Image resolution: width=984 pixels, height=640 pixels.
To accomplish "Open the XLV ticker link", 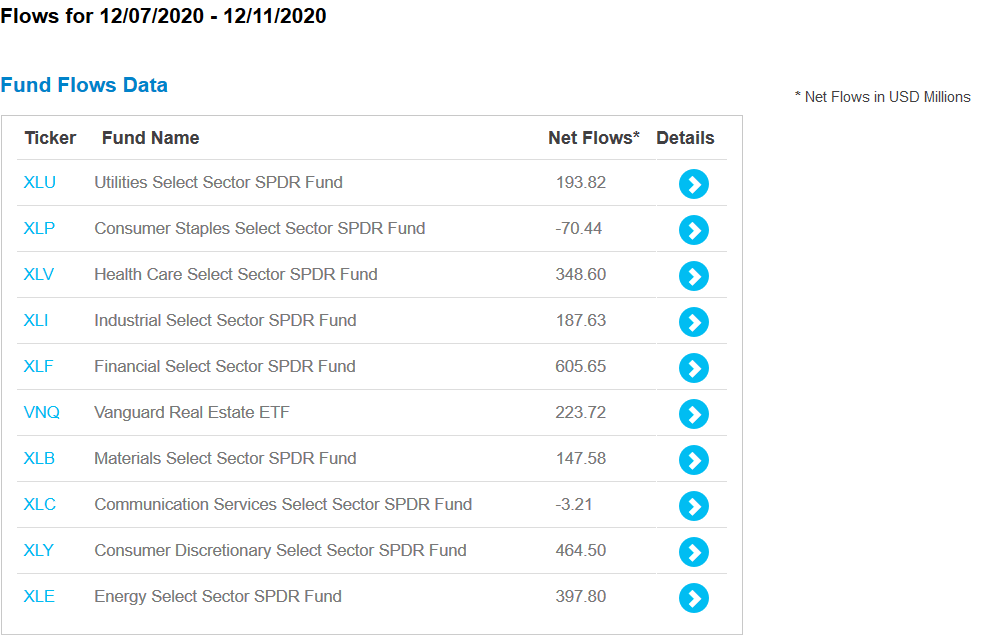I will [x=38, y=274].
